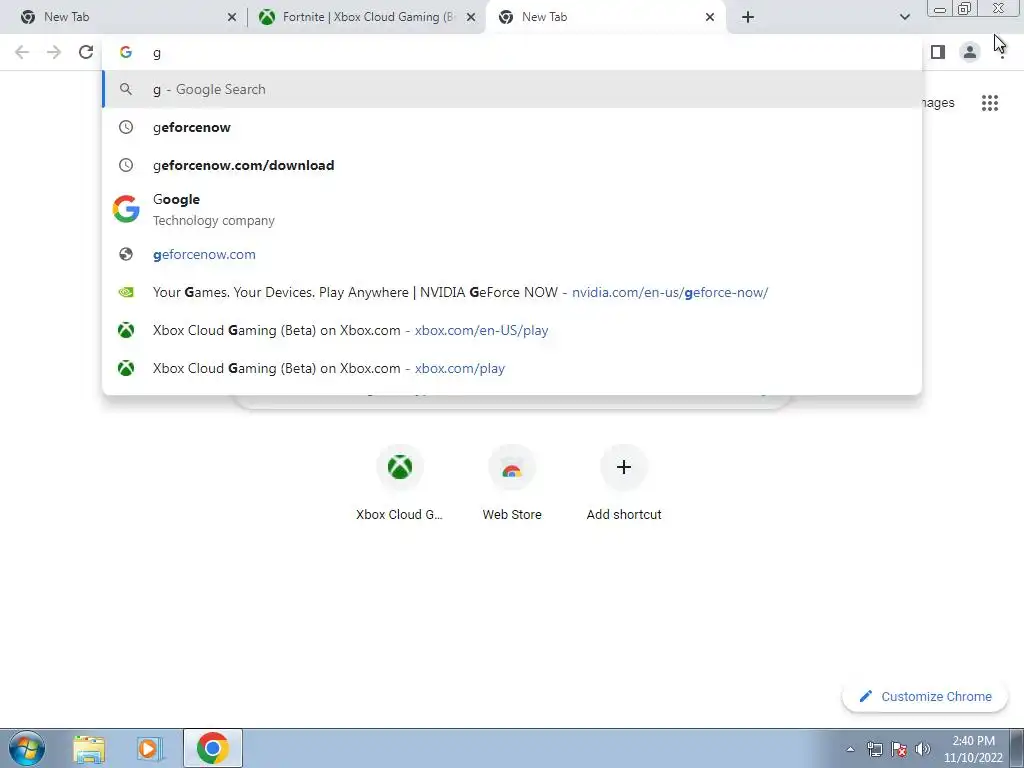This screenshot has width=1024, height=768.
Task: Open the Action Center flag icon
Action: tap(899, 749)
